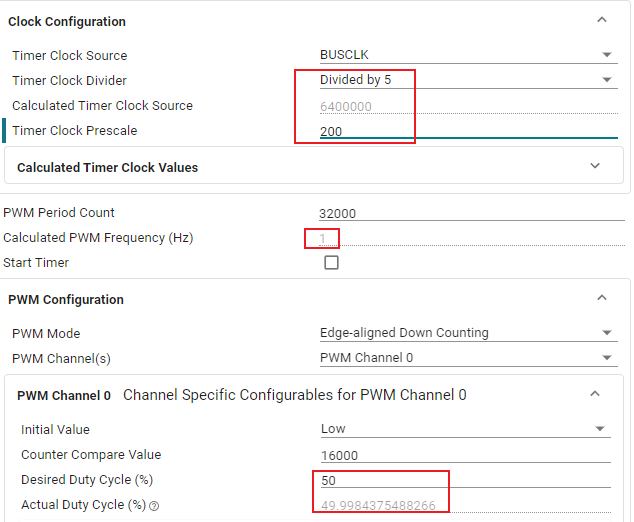Open the PWM Mode dropdown
634x522 pixels.
[x=467, y=333]
